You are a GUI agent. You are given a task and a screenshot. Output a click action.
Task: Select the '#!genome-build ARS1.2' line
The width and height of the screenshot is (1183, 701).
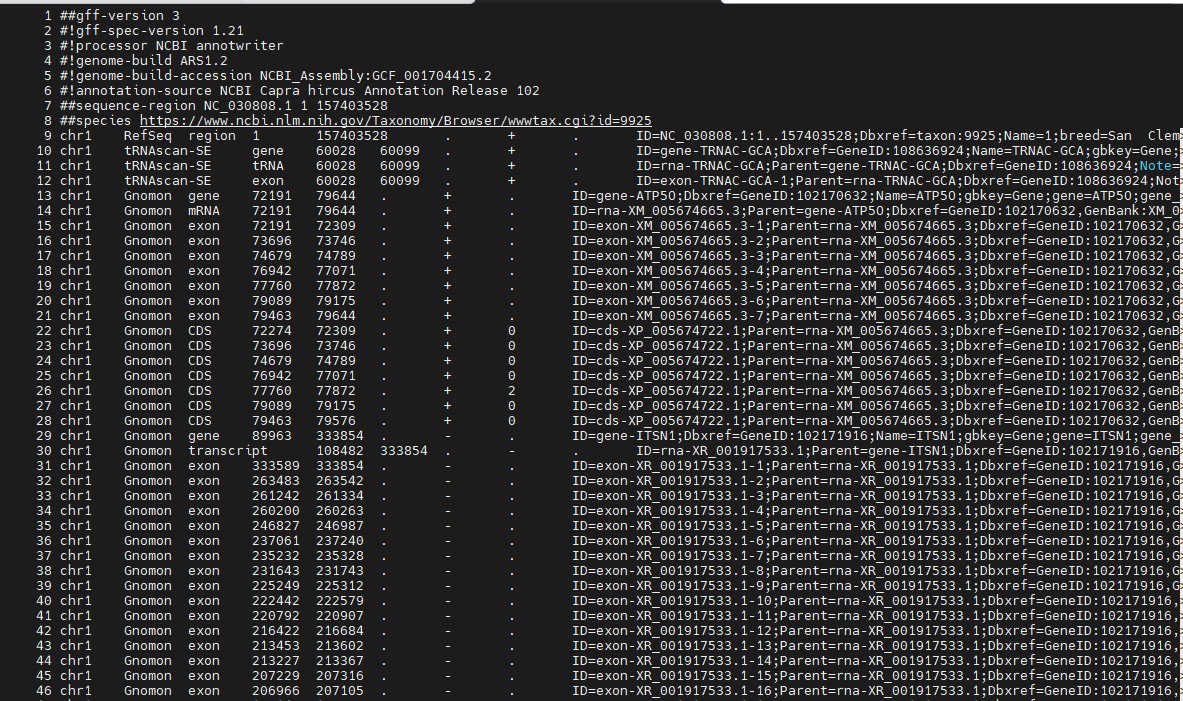coord(143,61)
